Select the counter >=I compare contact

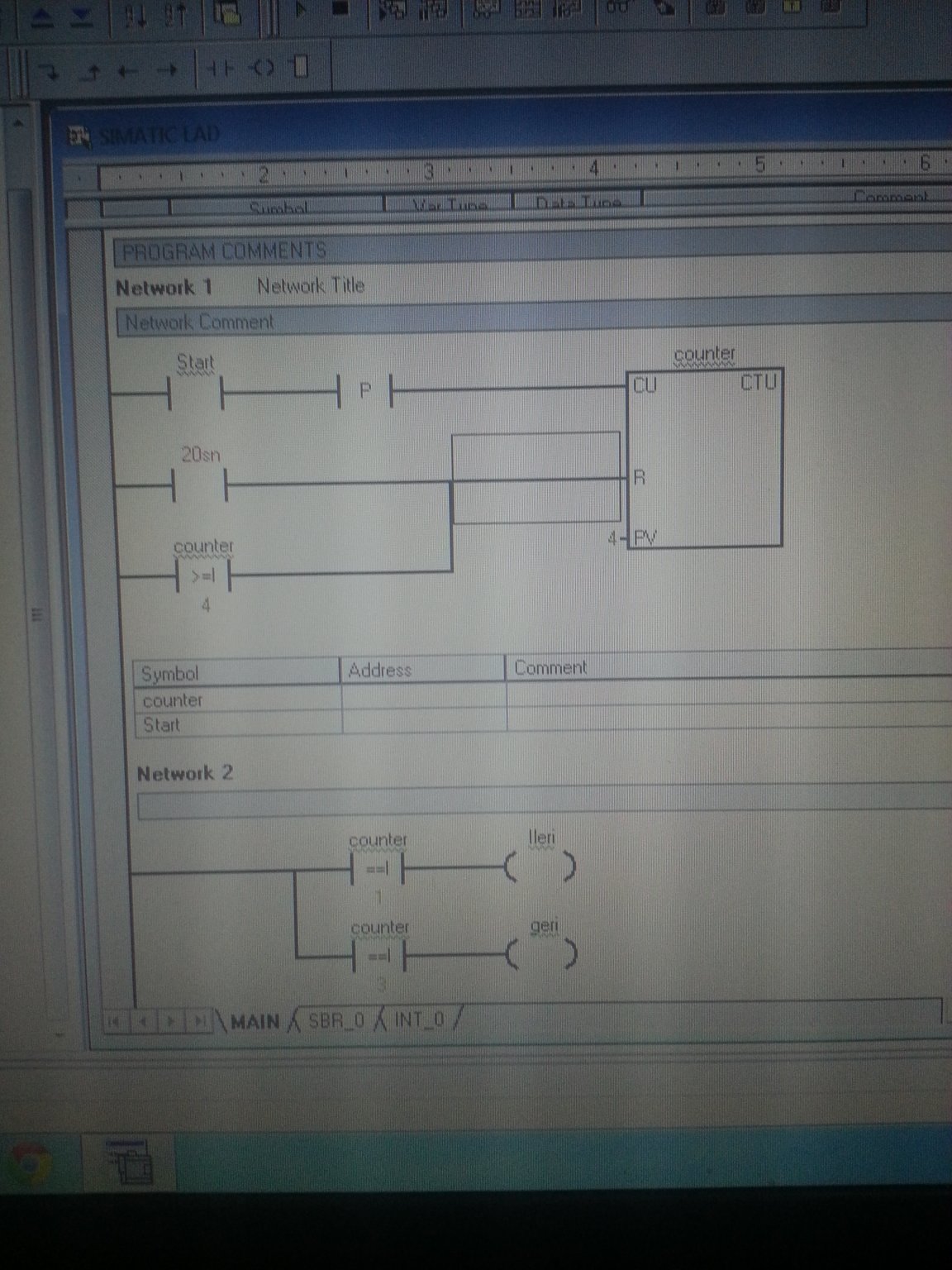pos(203,575)
